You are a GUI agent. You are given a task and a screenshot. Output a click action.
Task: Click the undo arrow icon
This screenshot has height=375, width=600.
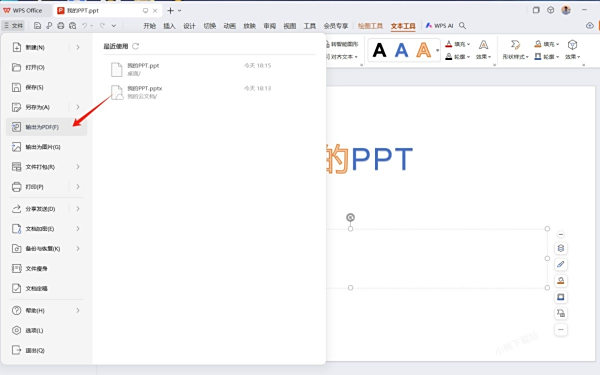tap(85, 26)
